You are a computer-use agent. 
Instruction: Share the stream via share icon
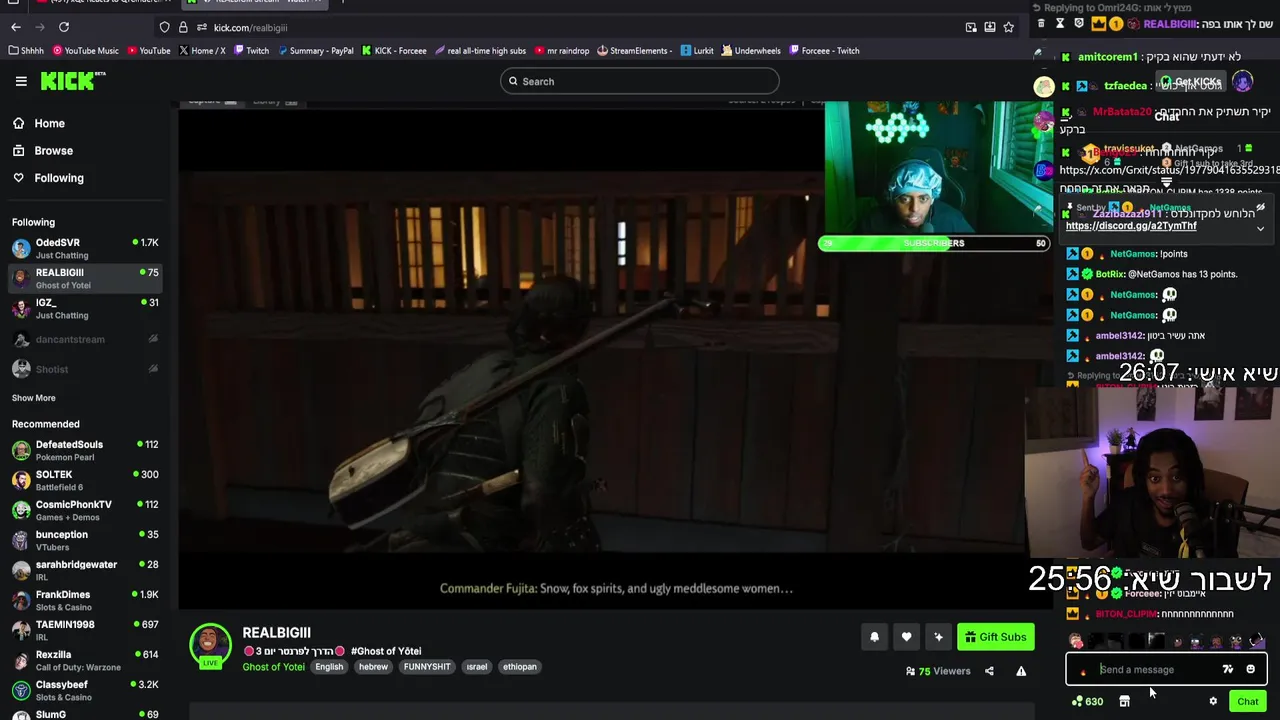pos(989,671)
